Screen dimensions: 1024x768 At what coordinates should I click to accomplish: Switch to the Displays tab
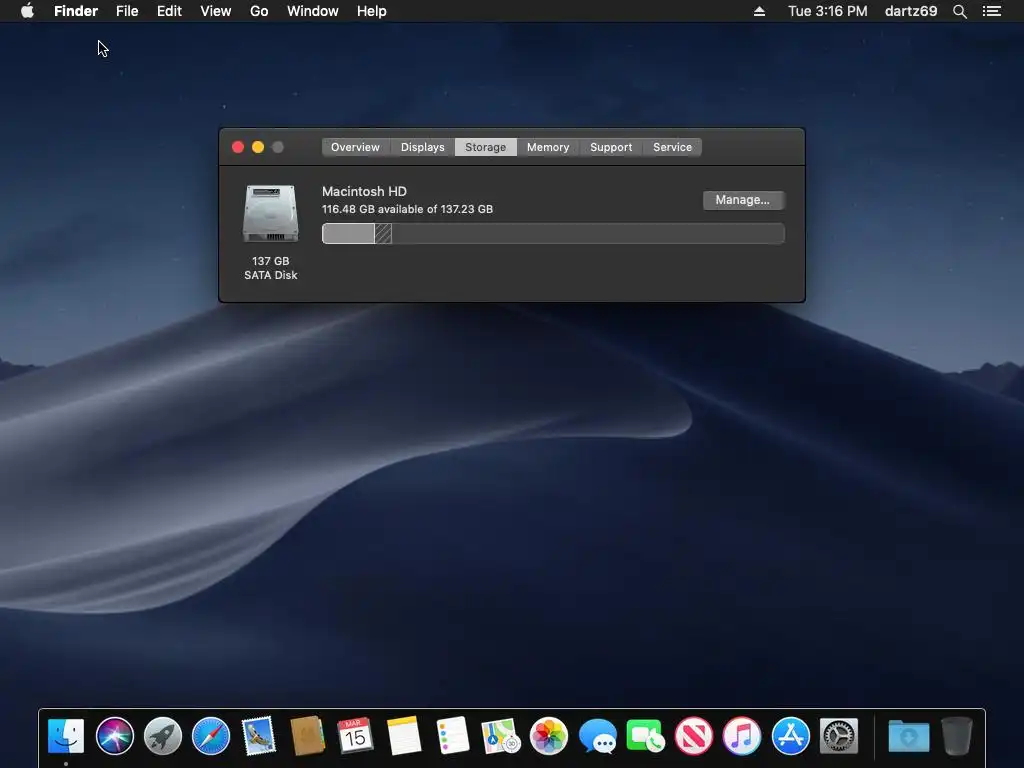pos(423,147)
